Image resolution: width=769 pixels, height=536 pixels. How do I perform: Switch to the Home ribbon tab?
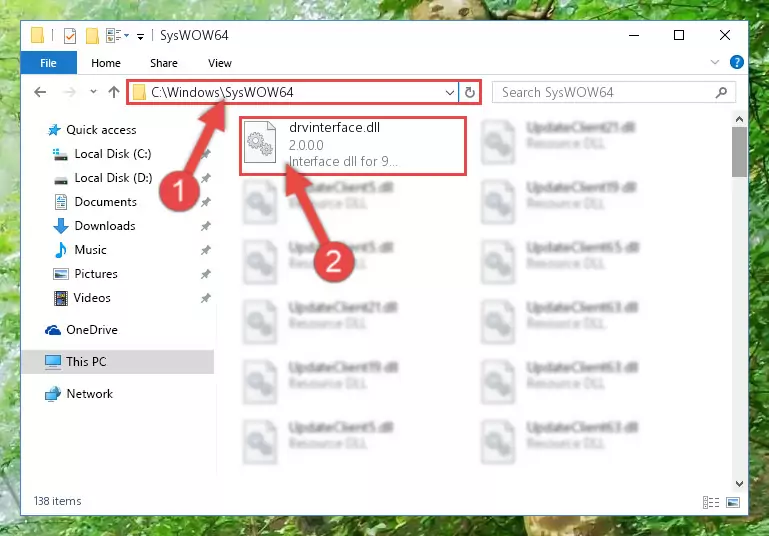click(x=105, y=63)
